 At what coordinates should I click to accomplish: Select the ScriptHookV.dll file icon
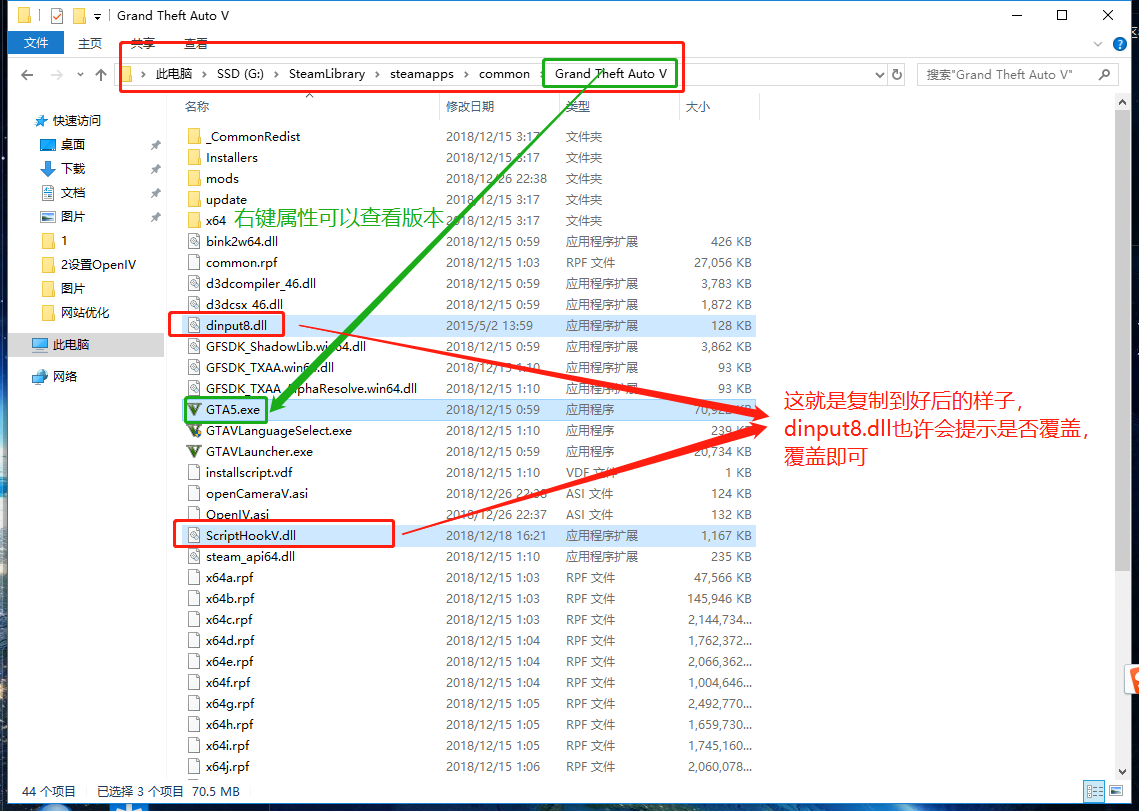193,536
